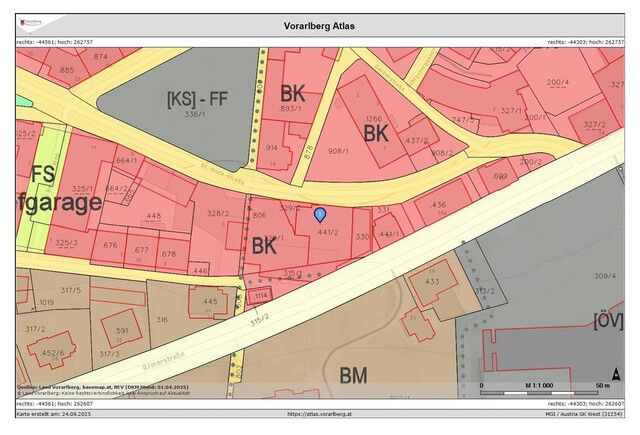
Task: Select building label .591
Action: [x=121, y=331]
